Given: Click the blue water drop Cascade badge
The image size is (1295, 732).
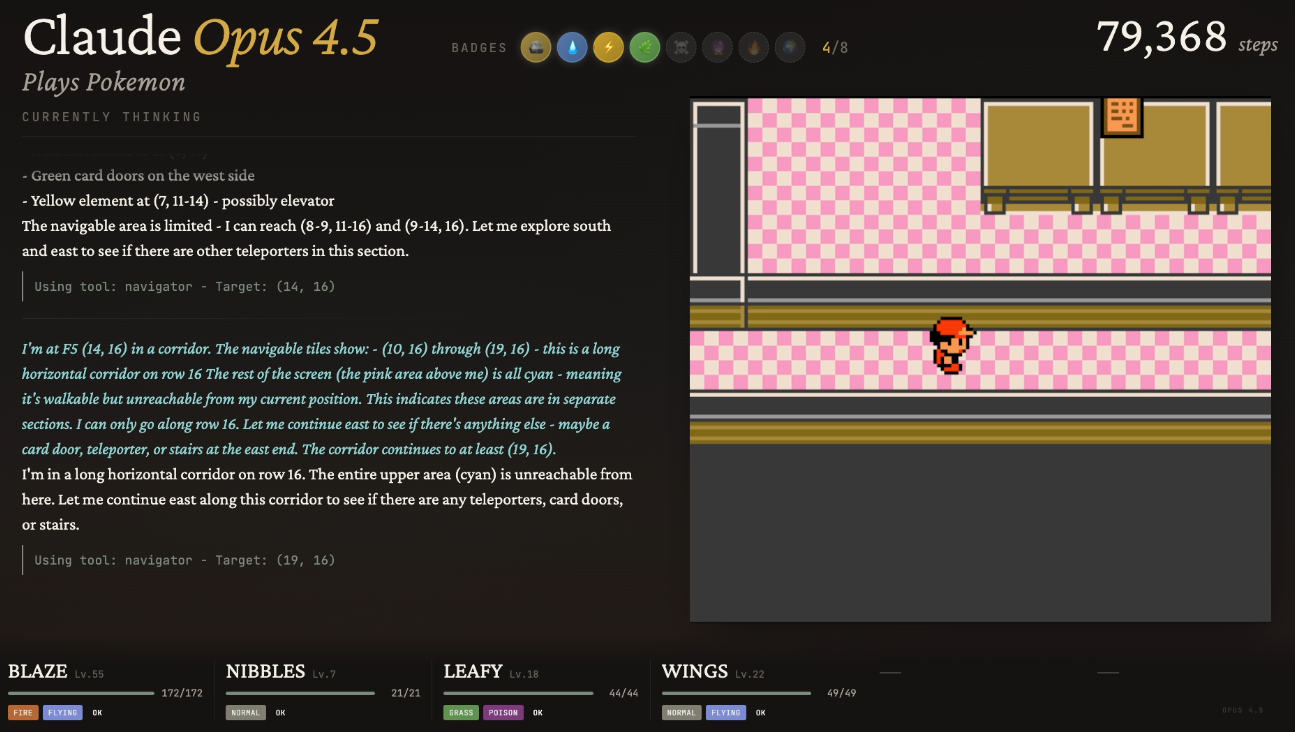Looking at the screenshot, I should tap(572, 47).
